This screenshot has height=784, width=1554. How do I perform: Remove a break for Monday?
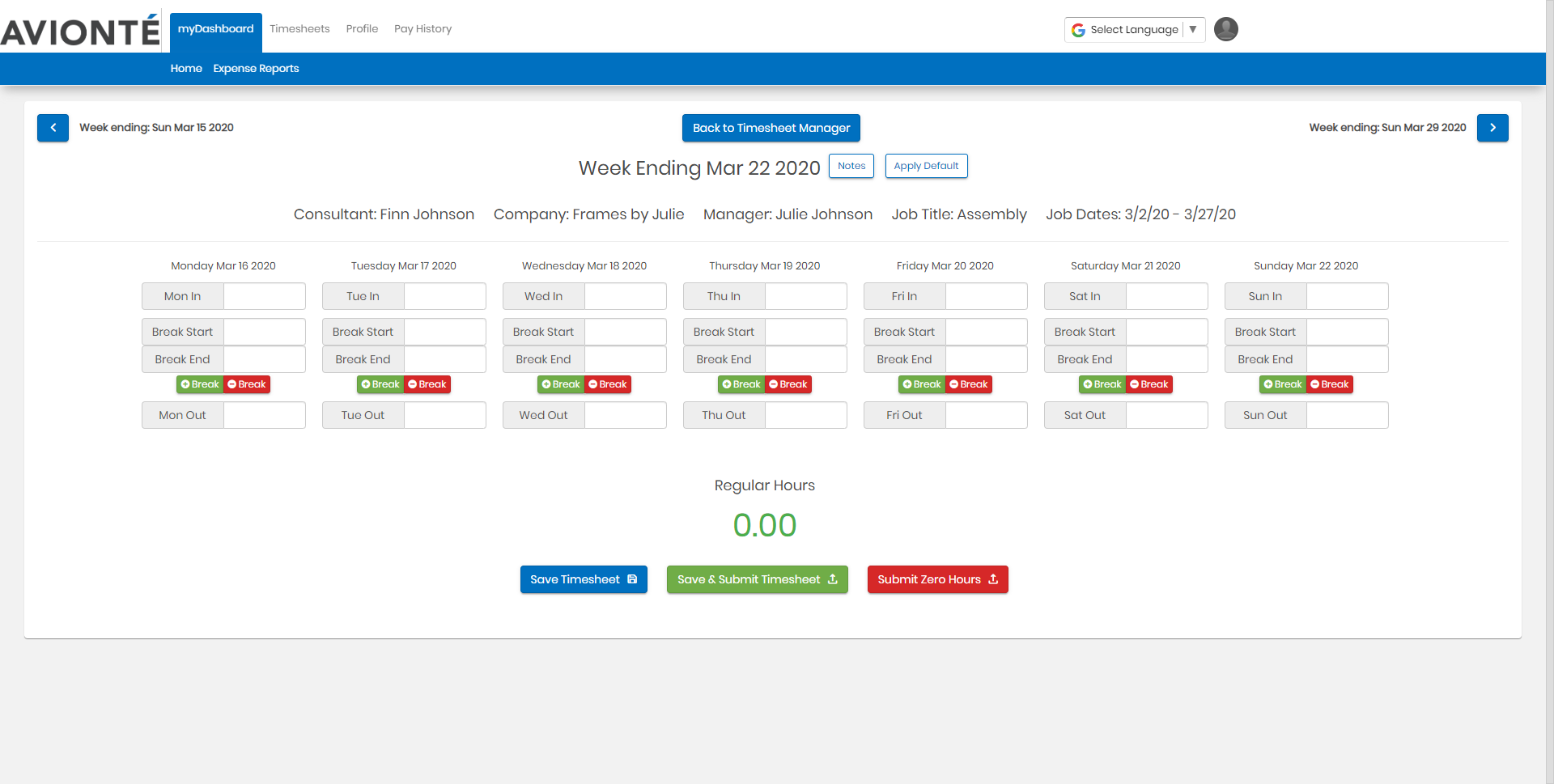coord(247,384)
